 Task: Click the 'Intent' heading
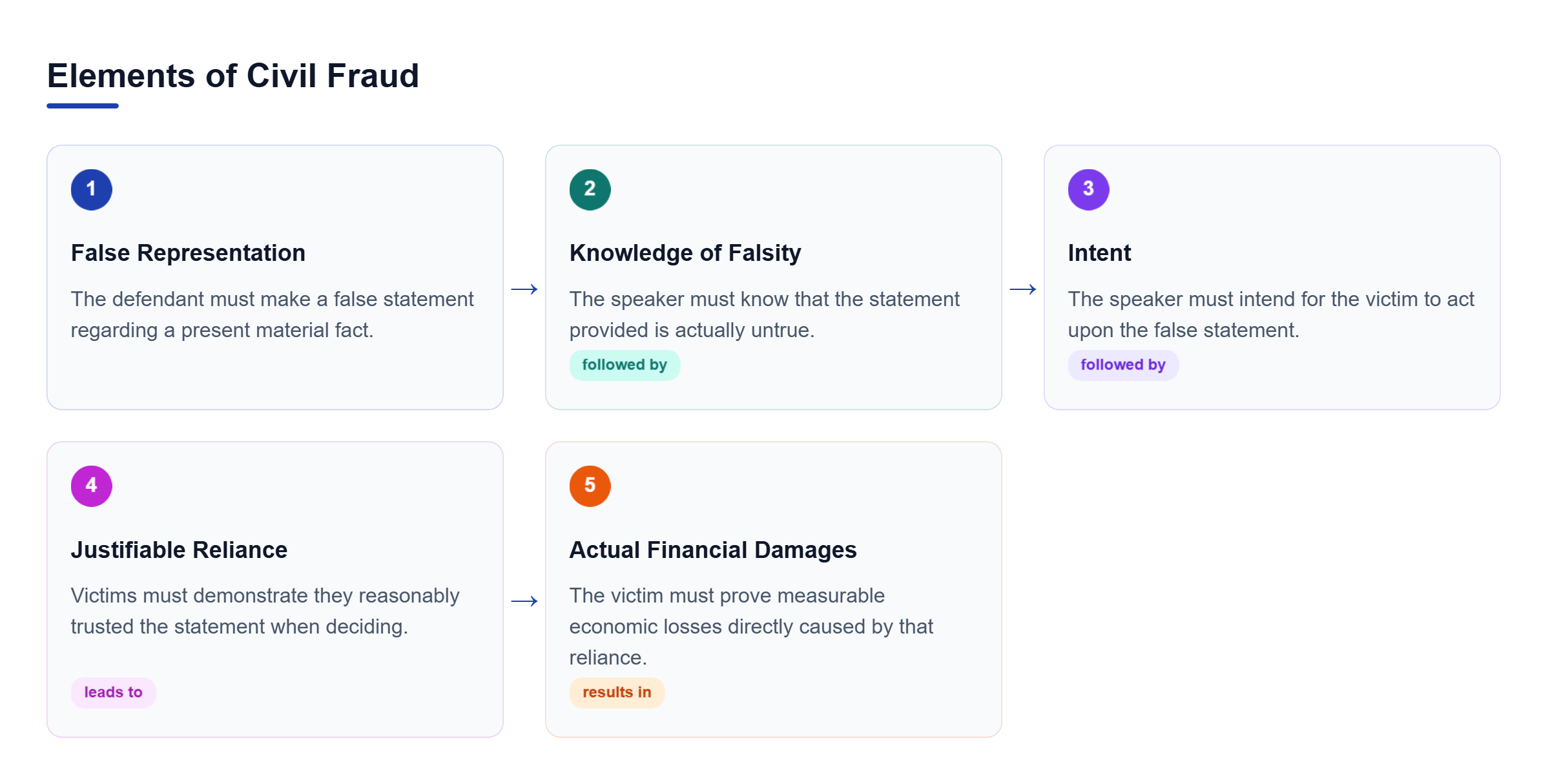click(x=1099, y=253)
